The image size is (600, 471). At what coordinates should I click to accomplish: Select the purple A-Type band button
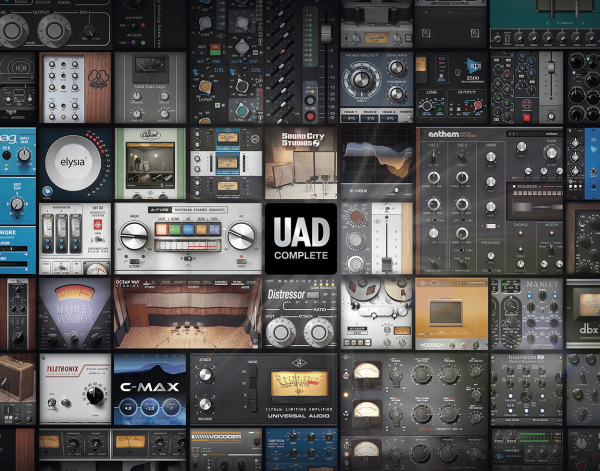pyautogui.click(x=215, y=229)
